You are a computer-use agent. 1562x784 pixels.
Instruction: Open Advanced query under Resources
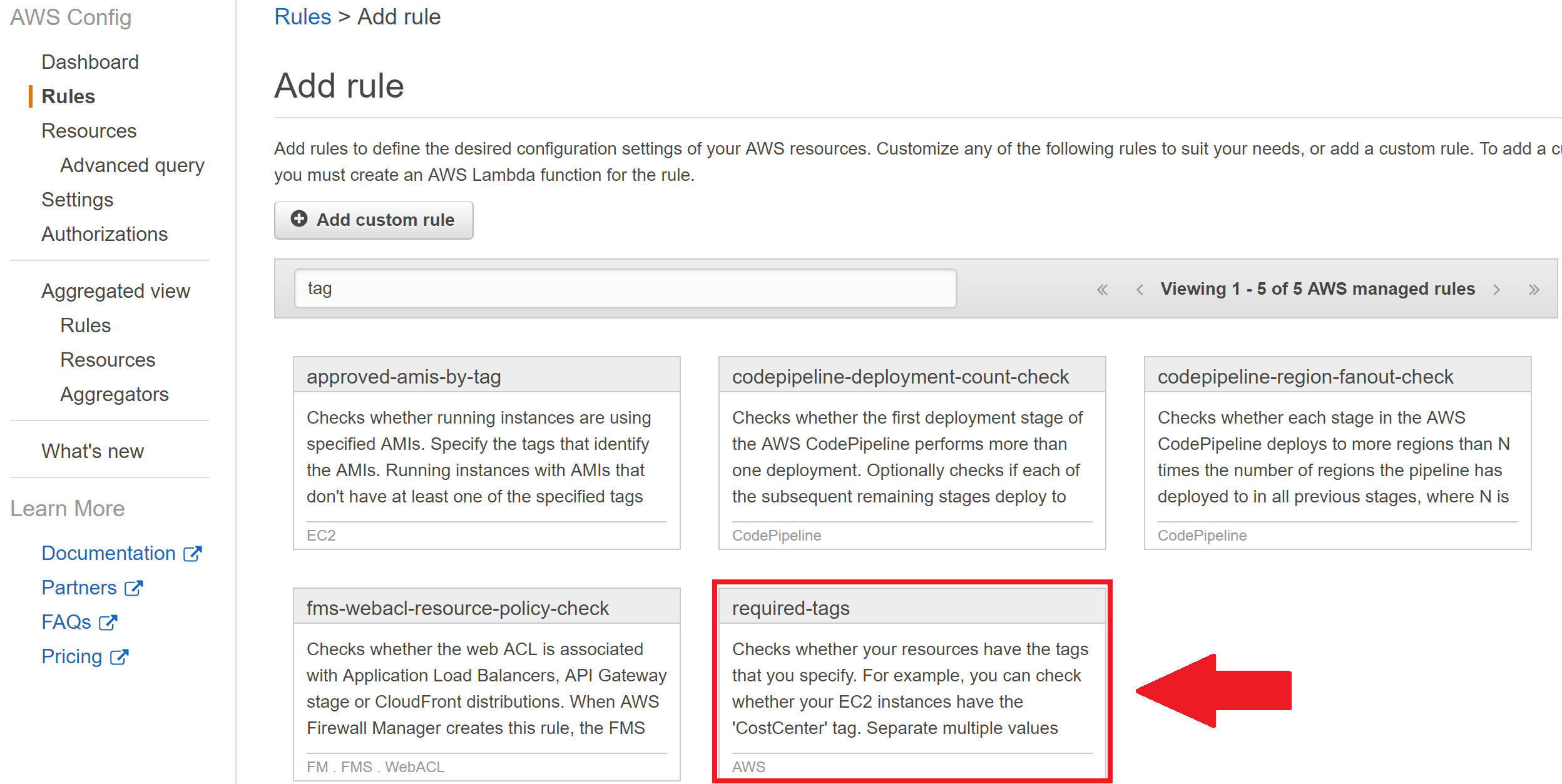[132, 165]
